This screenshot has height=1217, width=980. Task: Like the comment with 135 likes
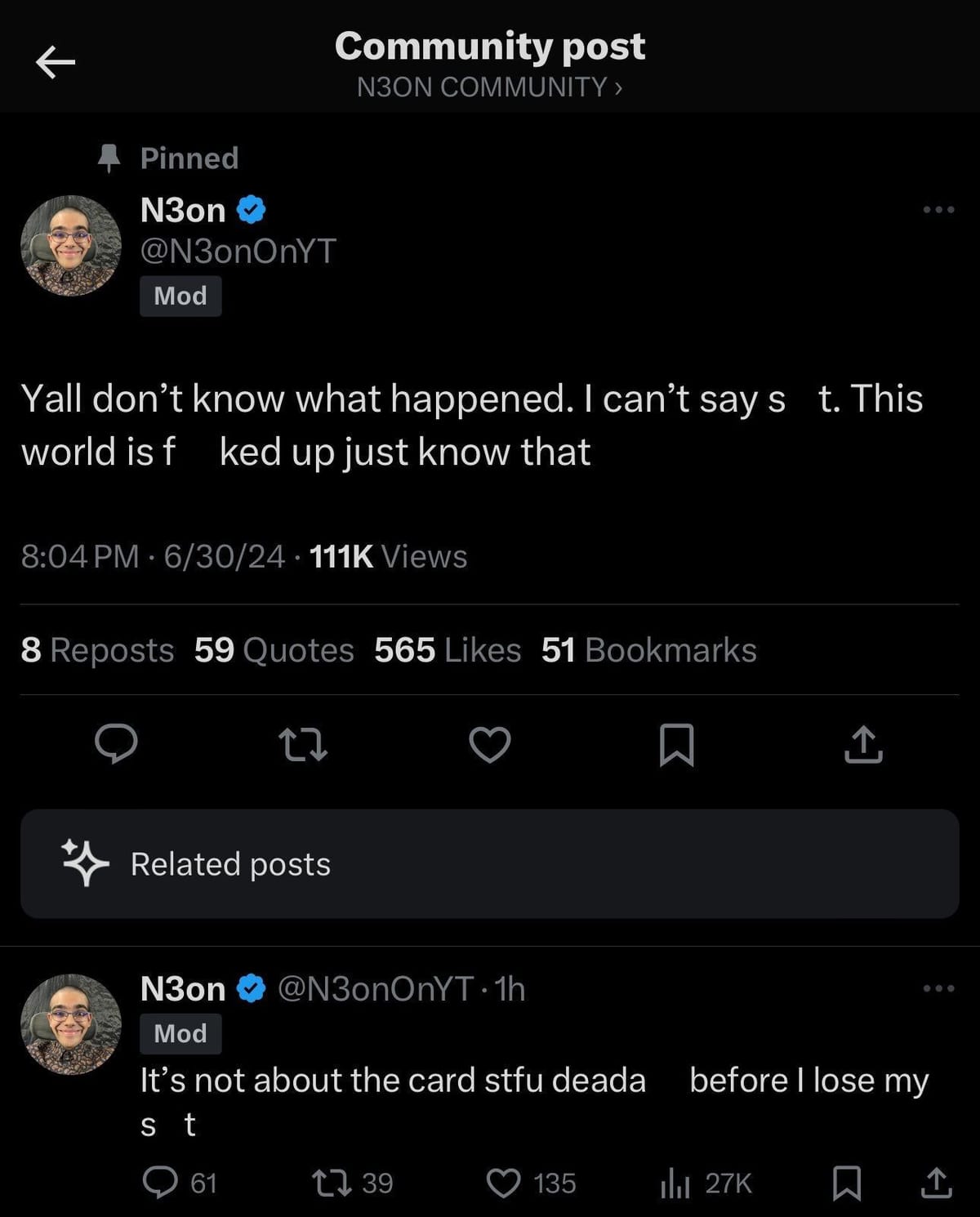[x=504, y=1183]
